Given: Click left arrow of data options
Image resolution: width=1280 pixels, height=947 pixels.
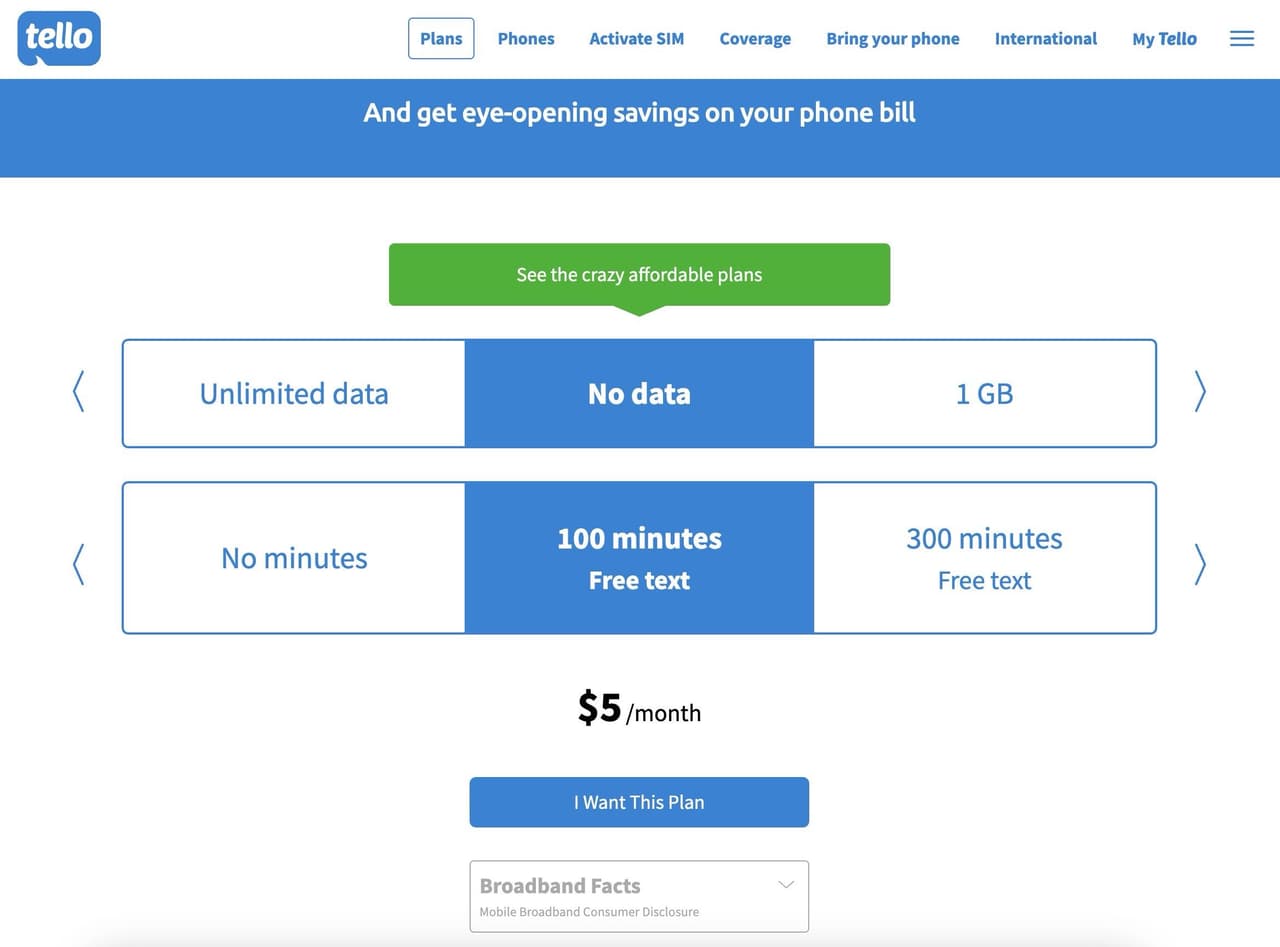Looking at the screenshot, I should pyautogui.click(x=79, y=392).
